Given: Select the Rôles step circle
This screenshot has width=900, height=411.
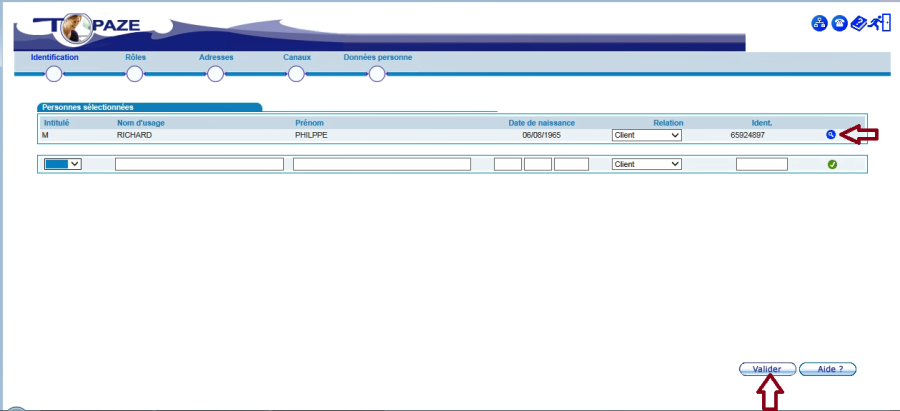Looking at the screenshot, I should (135, 73).
